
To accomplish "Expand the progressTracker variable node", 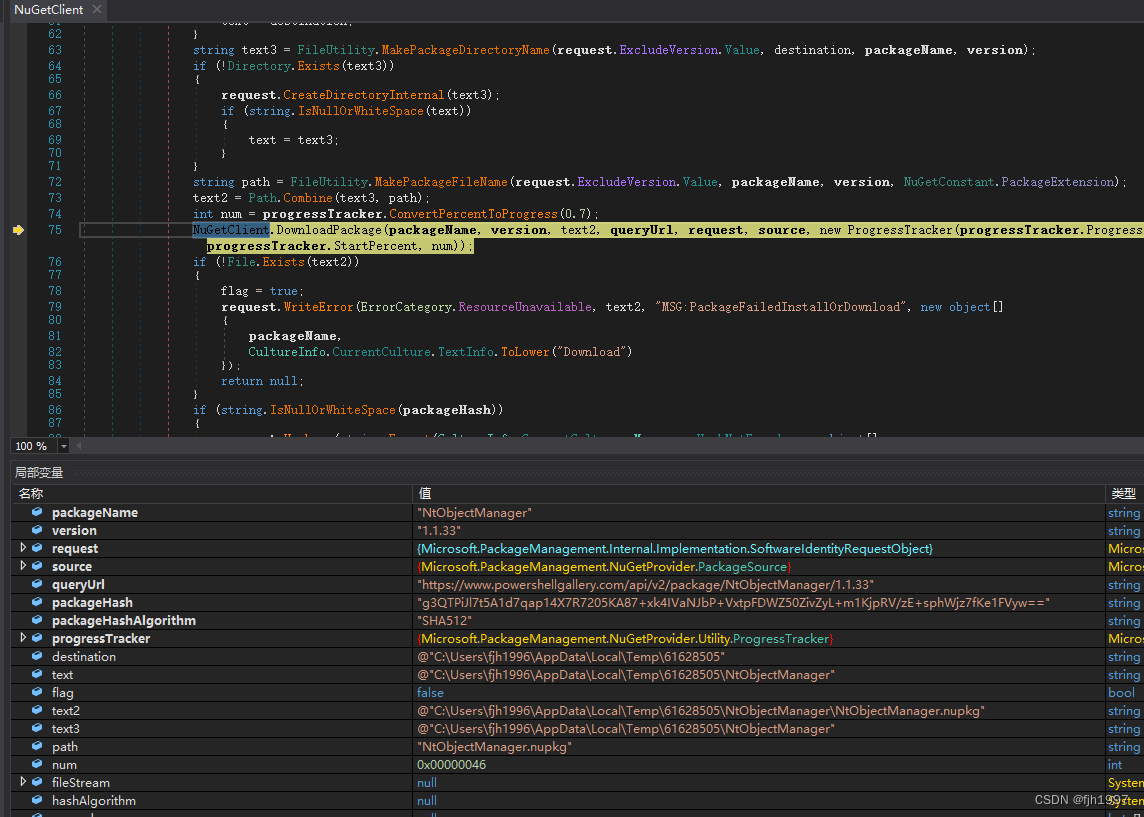I will pyautogui.click(x=23, y=638).
